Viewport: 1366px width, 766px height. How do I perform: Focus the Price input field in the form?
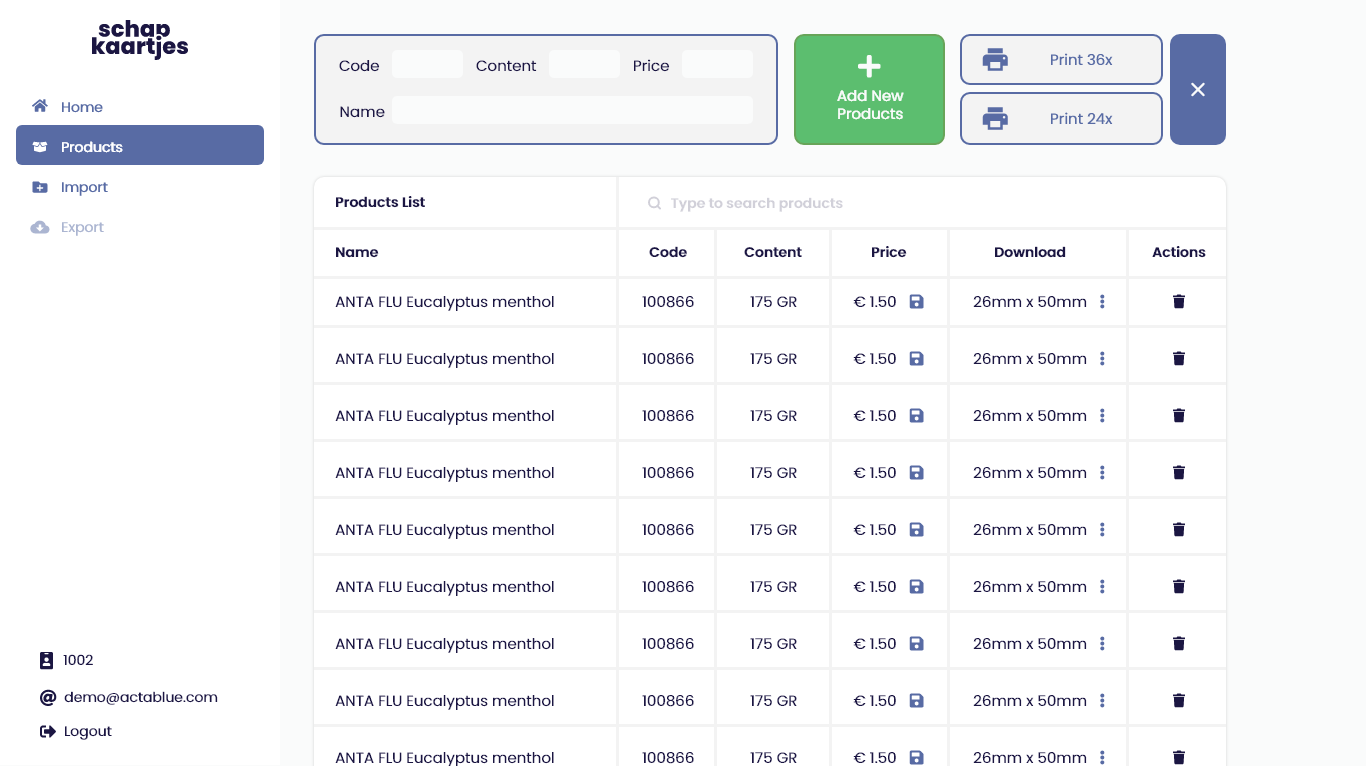[x=717, y=65]
